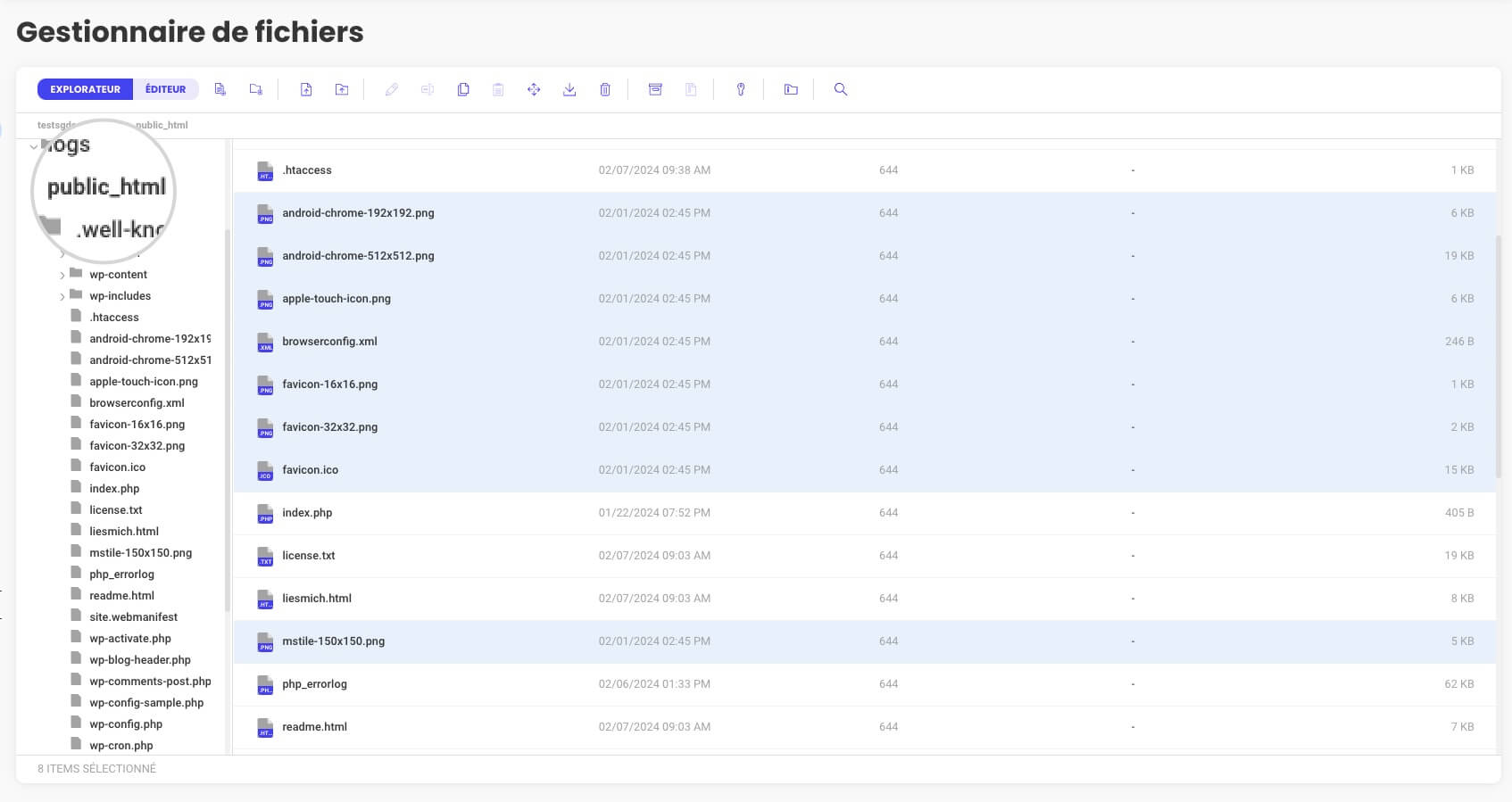Click the archive box icon
This screenshot has width=1512, height=802.
pos(655,89)
